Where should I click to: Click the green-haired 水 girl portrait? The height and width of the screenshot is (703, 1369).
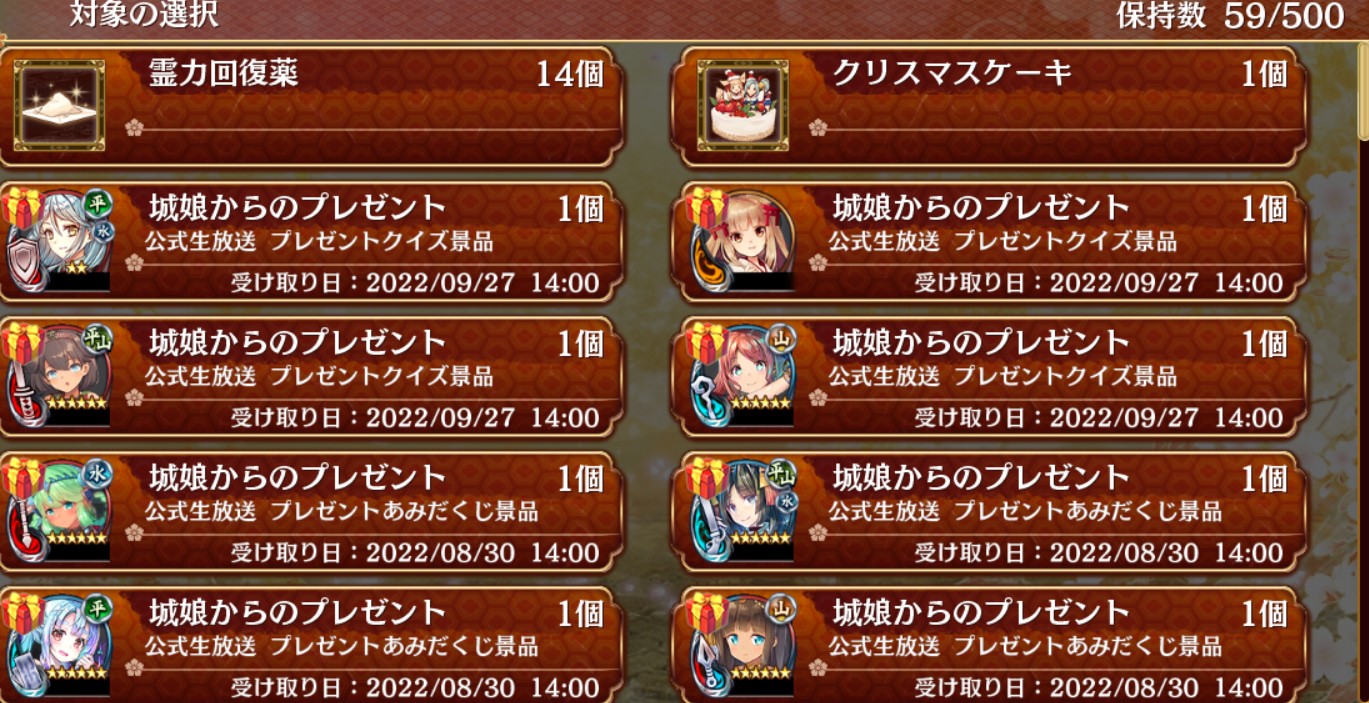click(x=58, y=510)
